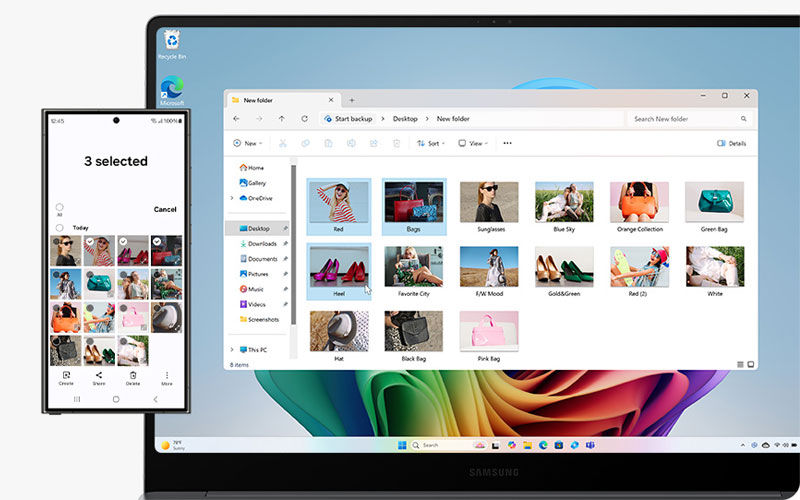Toggle the All selection circle on the phone
Viewport: 800px width, 500px height.
[x=60, y=207]
